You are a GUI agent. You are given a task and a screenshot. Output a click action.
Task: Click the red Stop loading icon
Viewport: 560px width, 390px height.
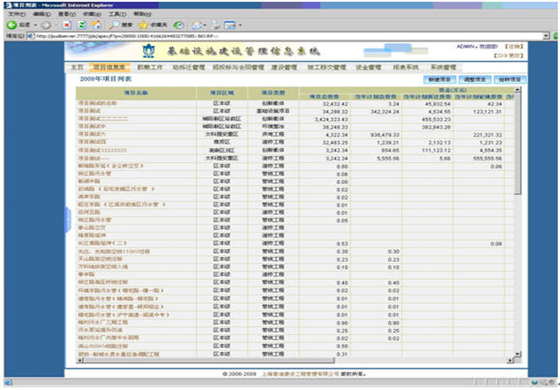(x=67, y=25)
